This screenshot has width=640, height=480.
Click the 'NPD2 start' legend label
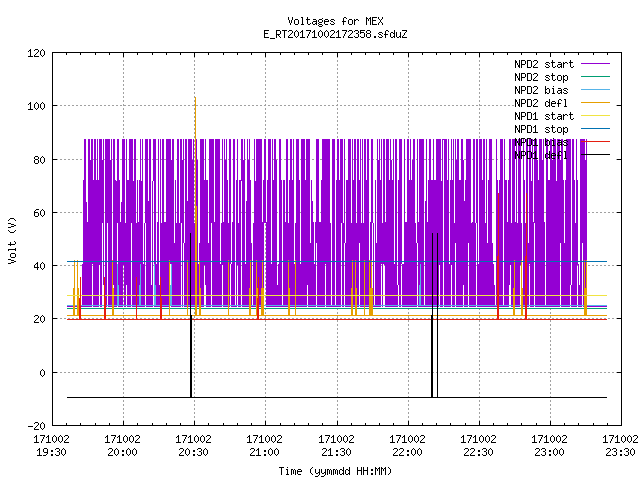544,64
